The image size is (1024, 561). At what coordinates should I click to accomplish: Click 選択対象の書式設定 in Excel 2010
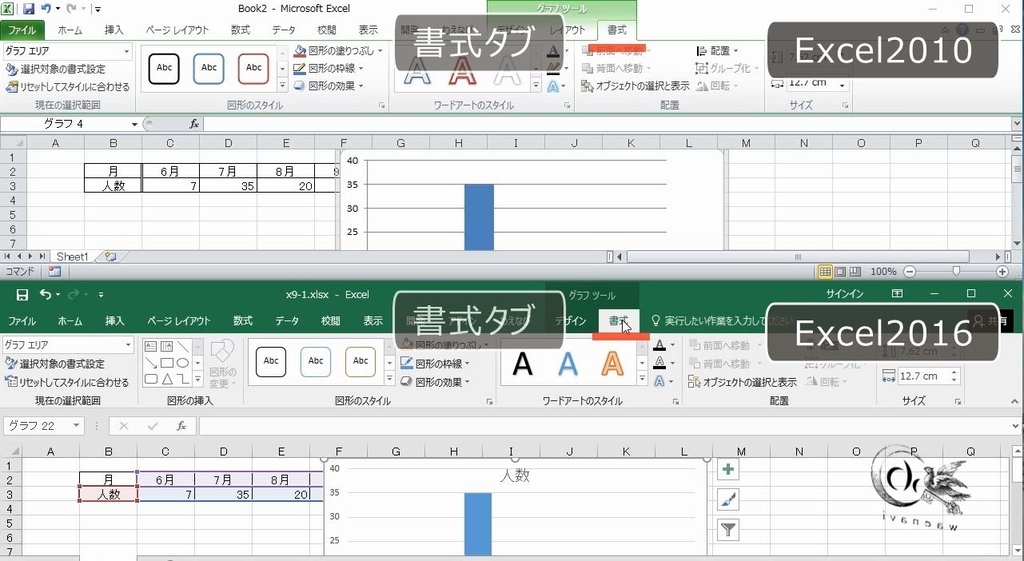tap(55, 69)
